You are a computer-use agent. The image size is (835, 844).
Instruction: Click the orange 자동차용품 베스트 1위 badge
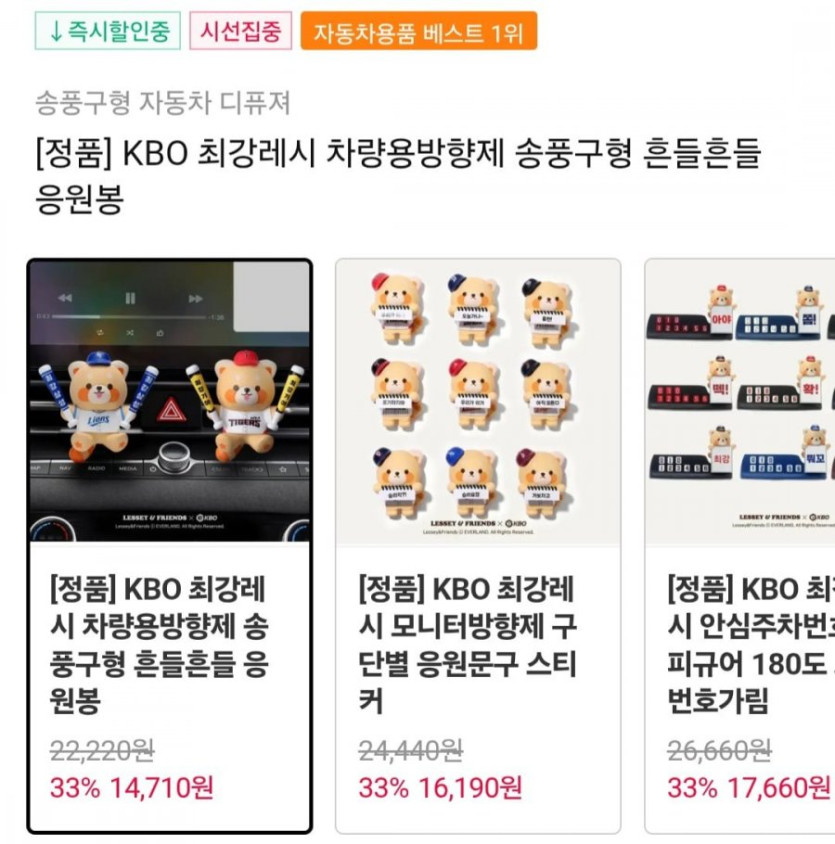click(418, 31)
